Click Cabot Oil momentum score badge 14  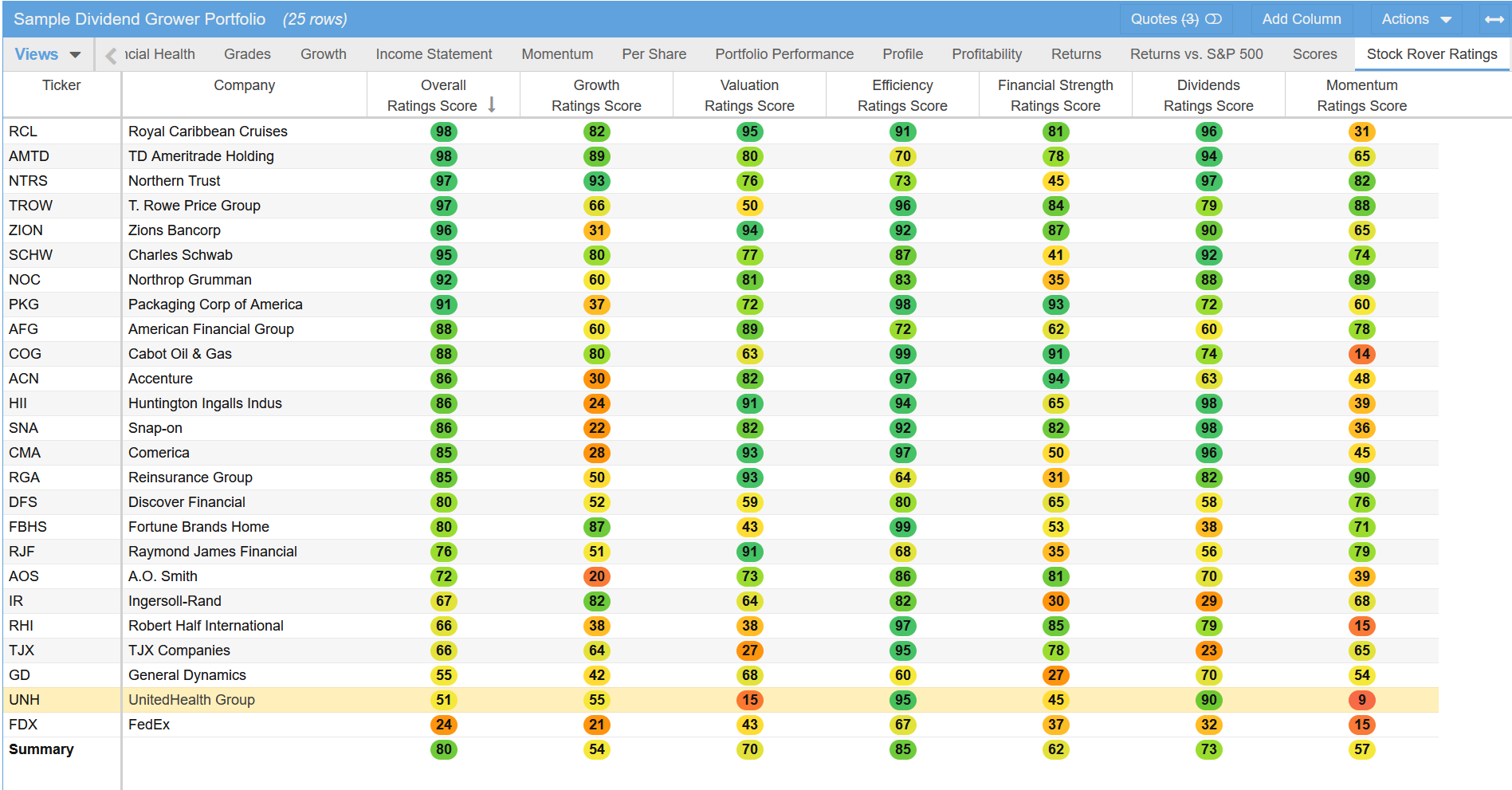(x=1361, y=354)
